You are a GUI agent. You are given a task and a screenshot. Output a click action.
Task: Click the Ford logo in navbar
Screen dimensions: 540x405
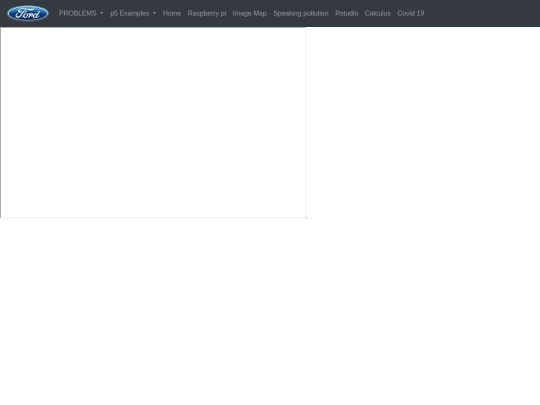[28, 13]
